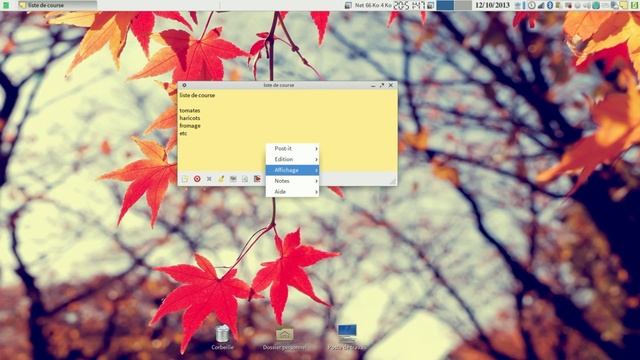The height and width of the screenshot is (360, 640).
Task: Click the digital clock display in the panel
Action: [409, 5]
